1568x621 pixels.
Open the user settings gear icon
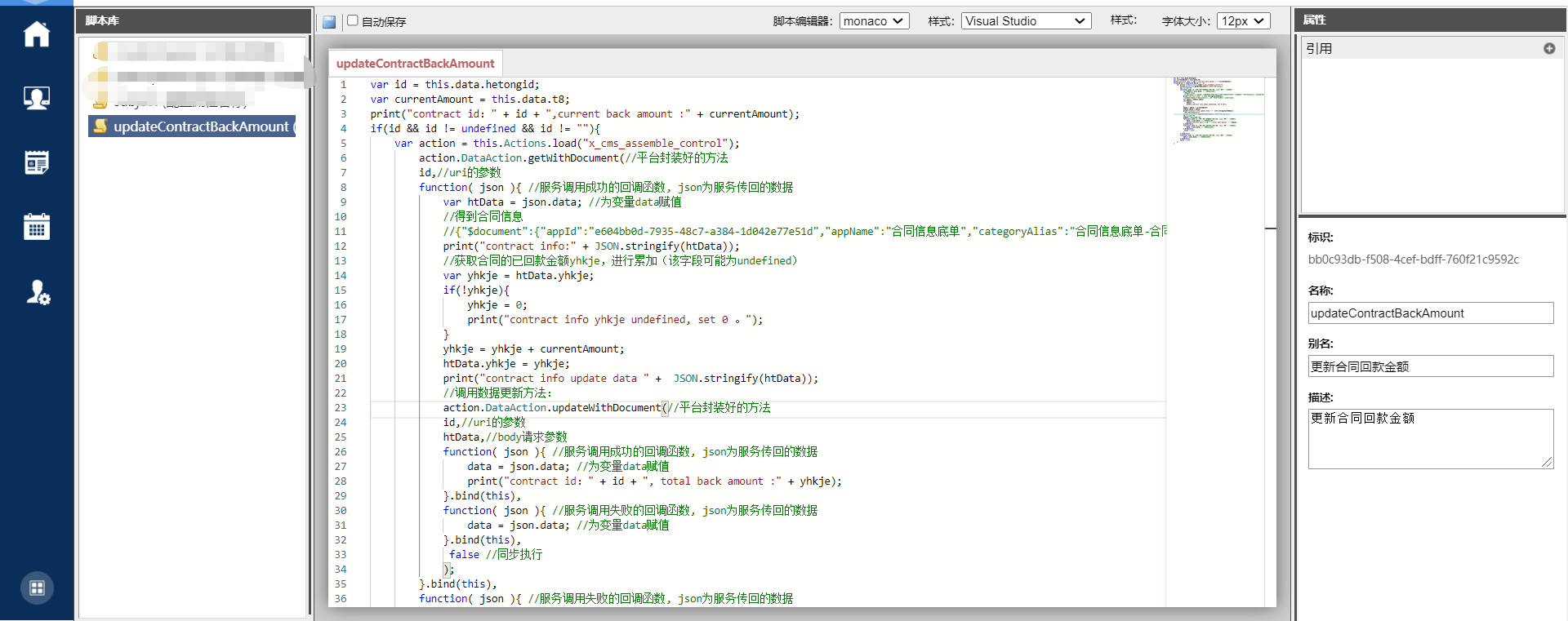[x=38, y=292]
